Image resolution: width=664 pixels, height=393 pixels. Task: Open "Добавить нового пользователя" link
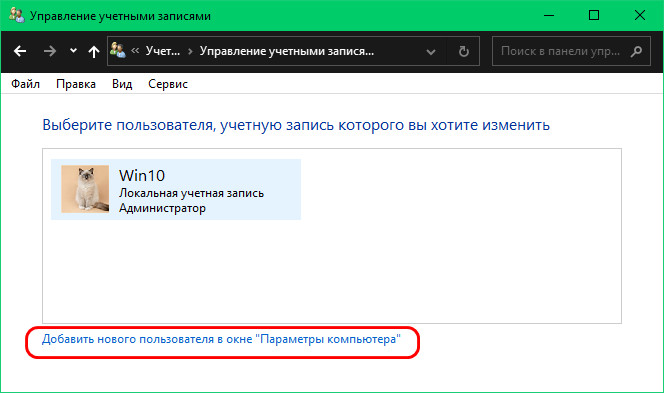pos(221,339)
